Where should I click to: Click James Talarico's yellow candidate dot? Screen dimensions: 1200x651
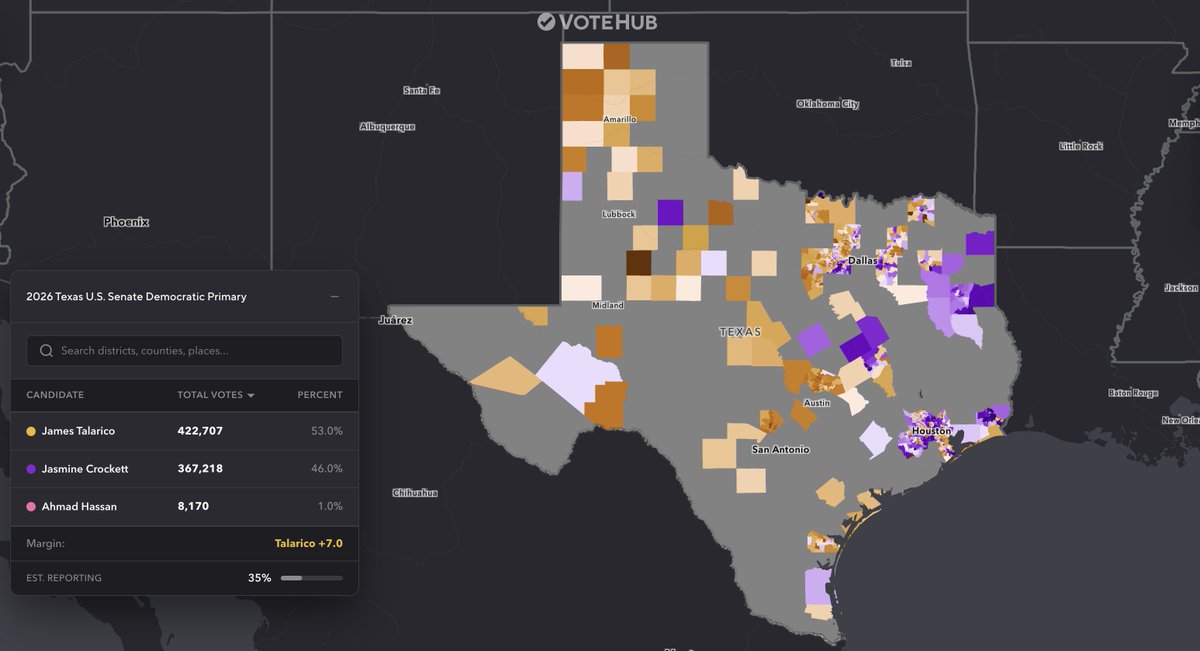tap(32, 431)
